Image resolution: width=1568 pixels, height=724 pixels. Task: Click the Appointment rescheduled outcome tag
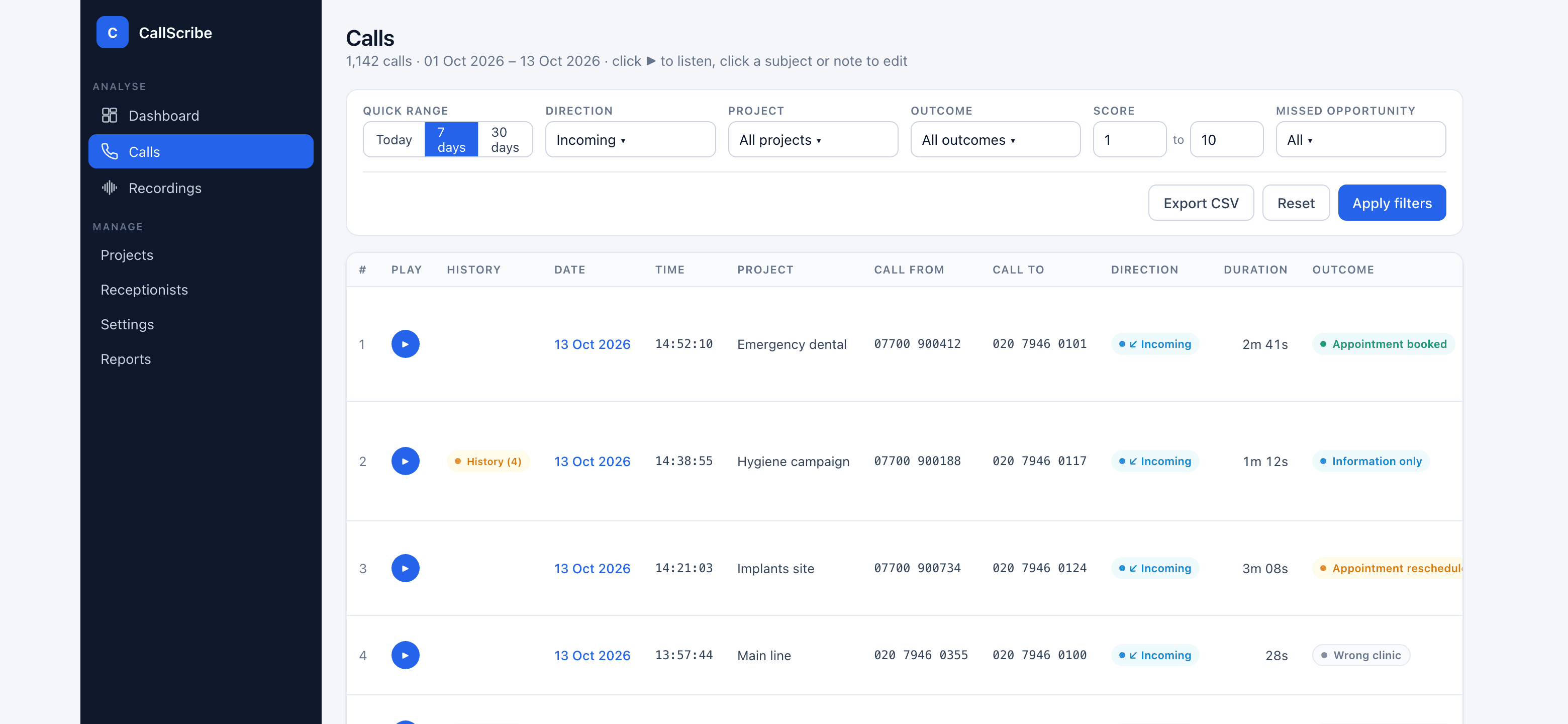1387,568
